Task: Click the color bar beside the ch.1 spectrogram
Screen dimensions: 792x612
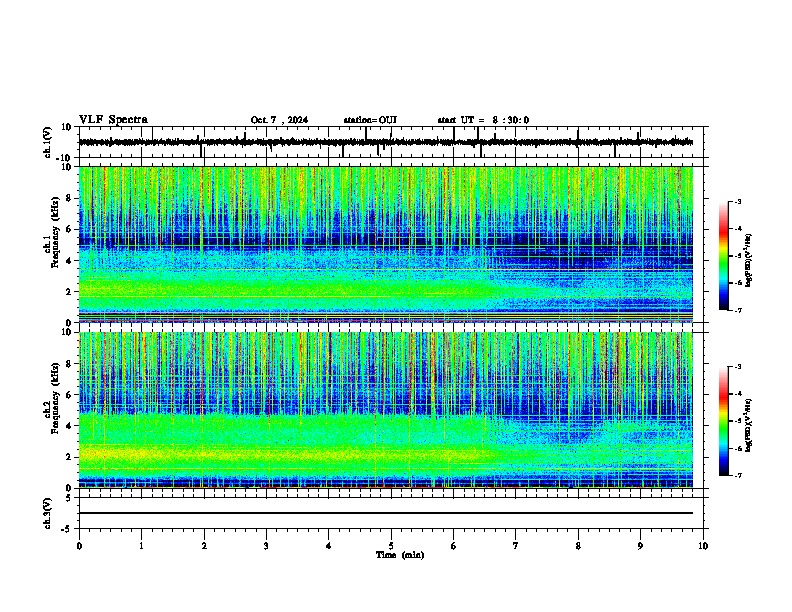Action: click(723, 256)
